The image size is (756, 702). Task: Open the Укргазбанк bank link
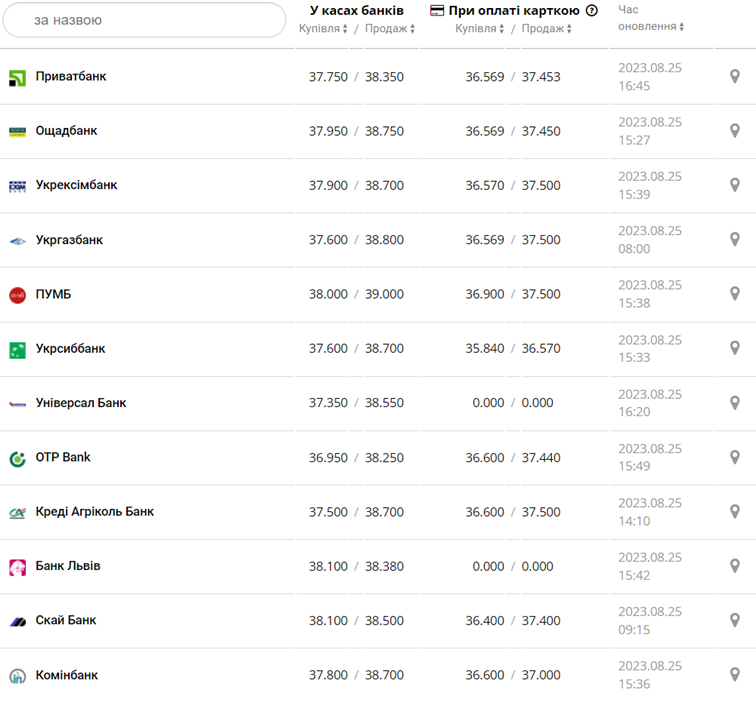(69, 240)
